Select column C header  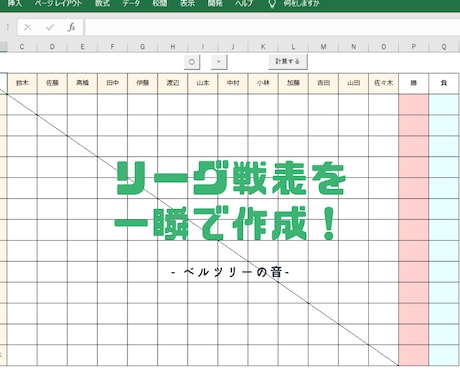22,47
